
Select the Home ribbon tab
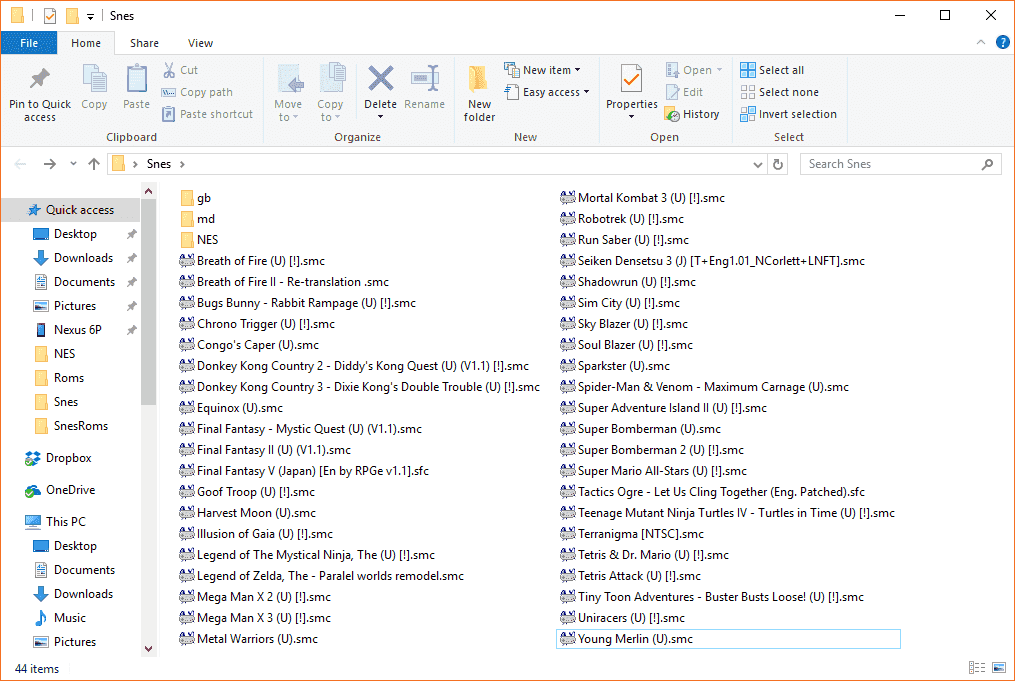point(85,43)
